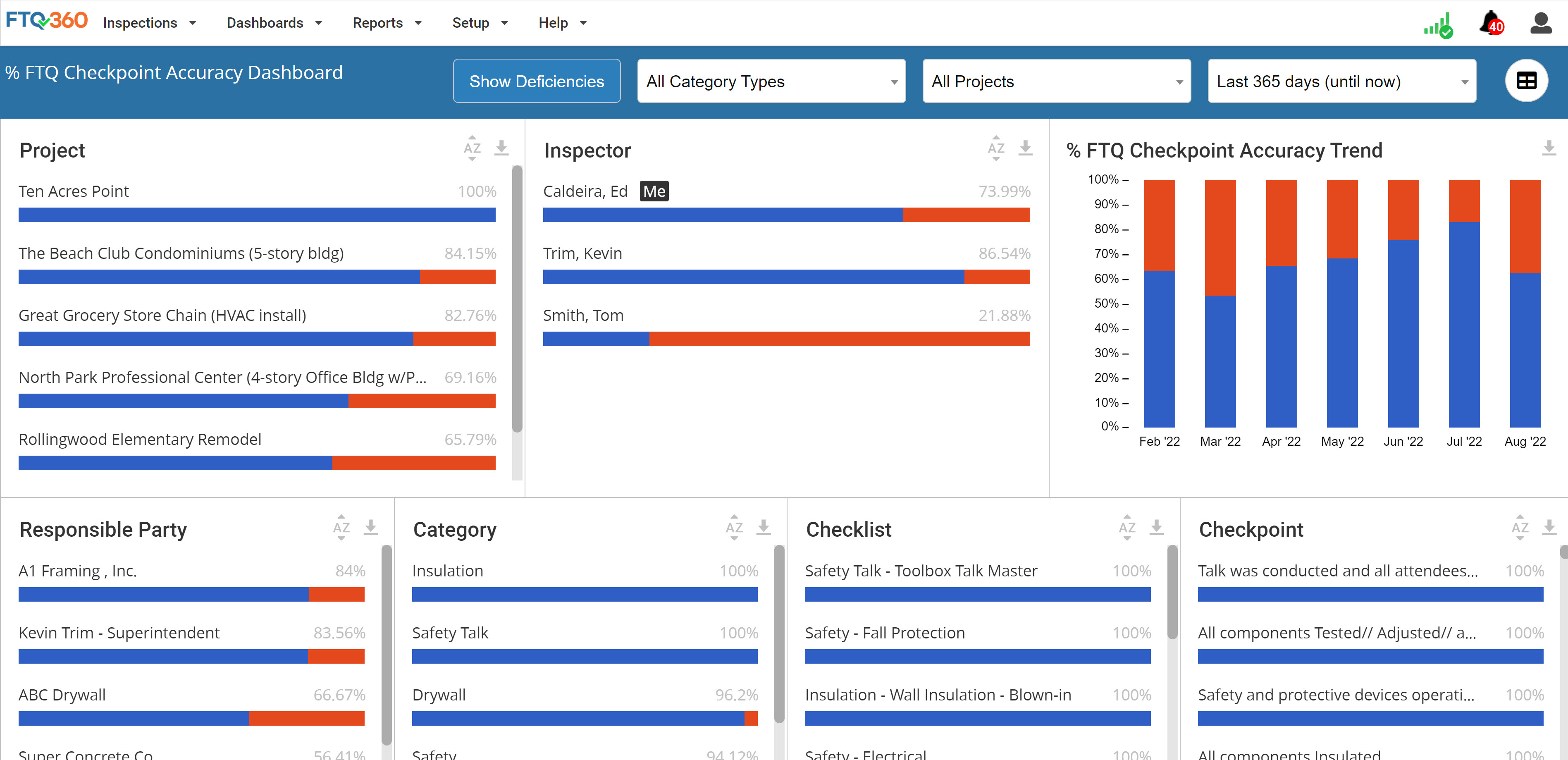Open the user account profile icon
The image size is (1568, 760).
pos(1541,23)
